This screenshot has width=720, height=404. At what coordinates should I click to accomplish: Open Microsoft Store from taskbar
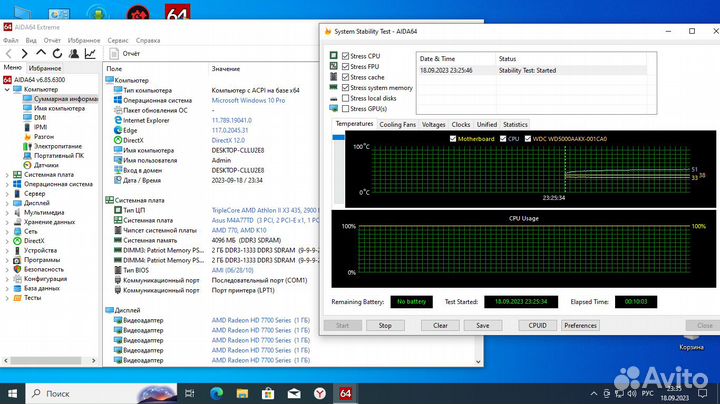268,393
